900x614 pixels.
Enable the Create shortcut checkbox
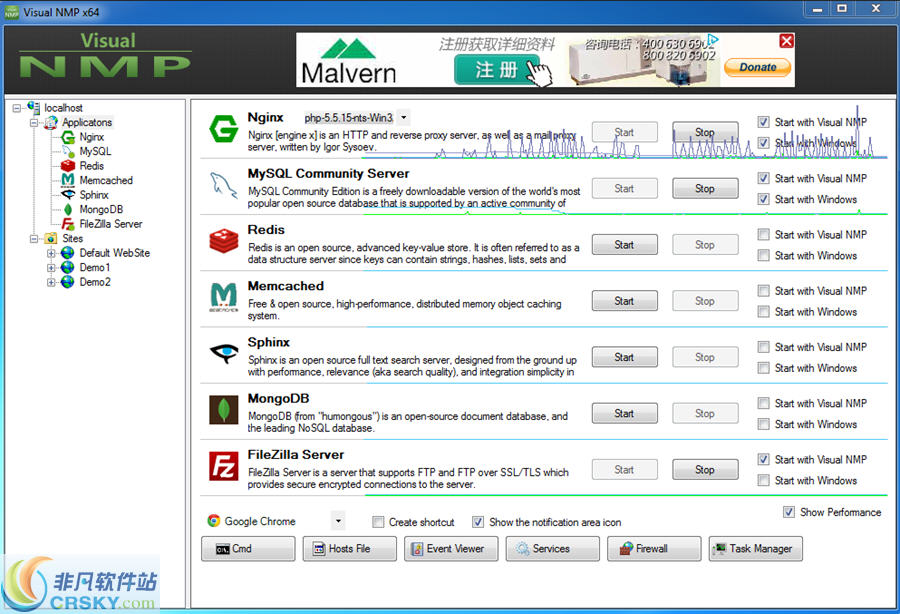[x=378, y=521]
